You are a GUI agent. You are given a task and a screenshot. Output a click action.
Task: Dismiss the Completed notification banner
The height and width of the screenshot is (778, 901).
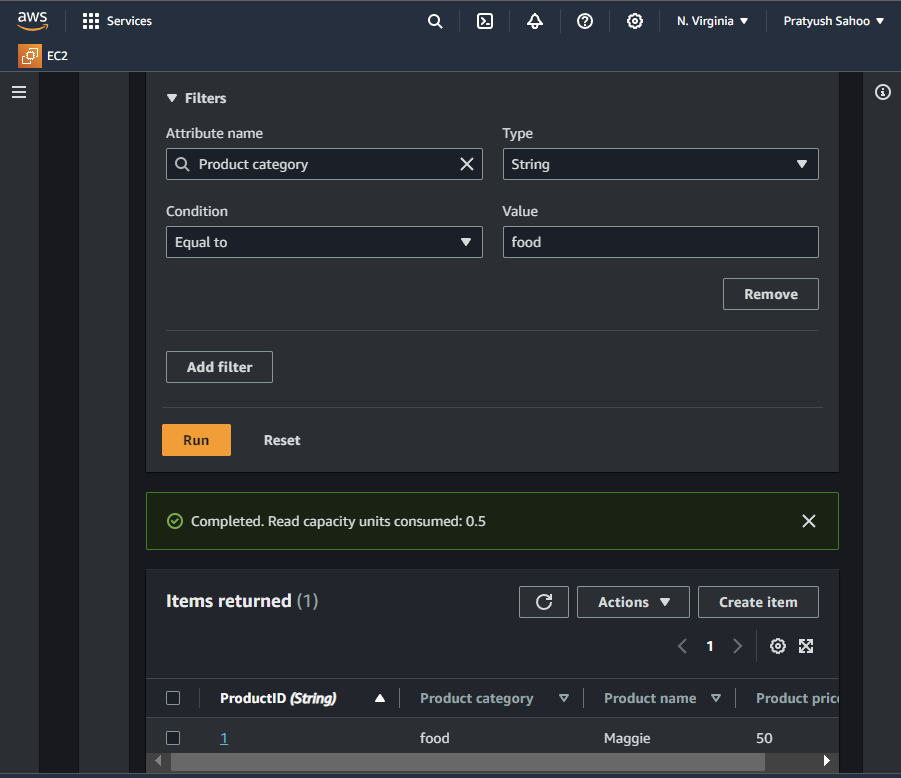[809, 521]
